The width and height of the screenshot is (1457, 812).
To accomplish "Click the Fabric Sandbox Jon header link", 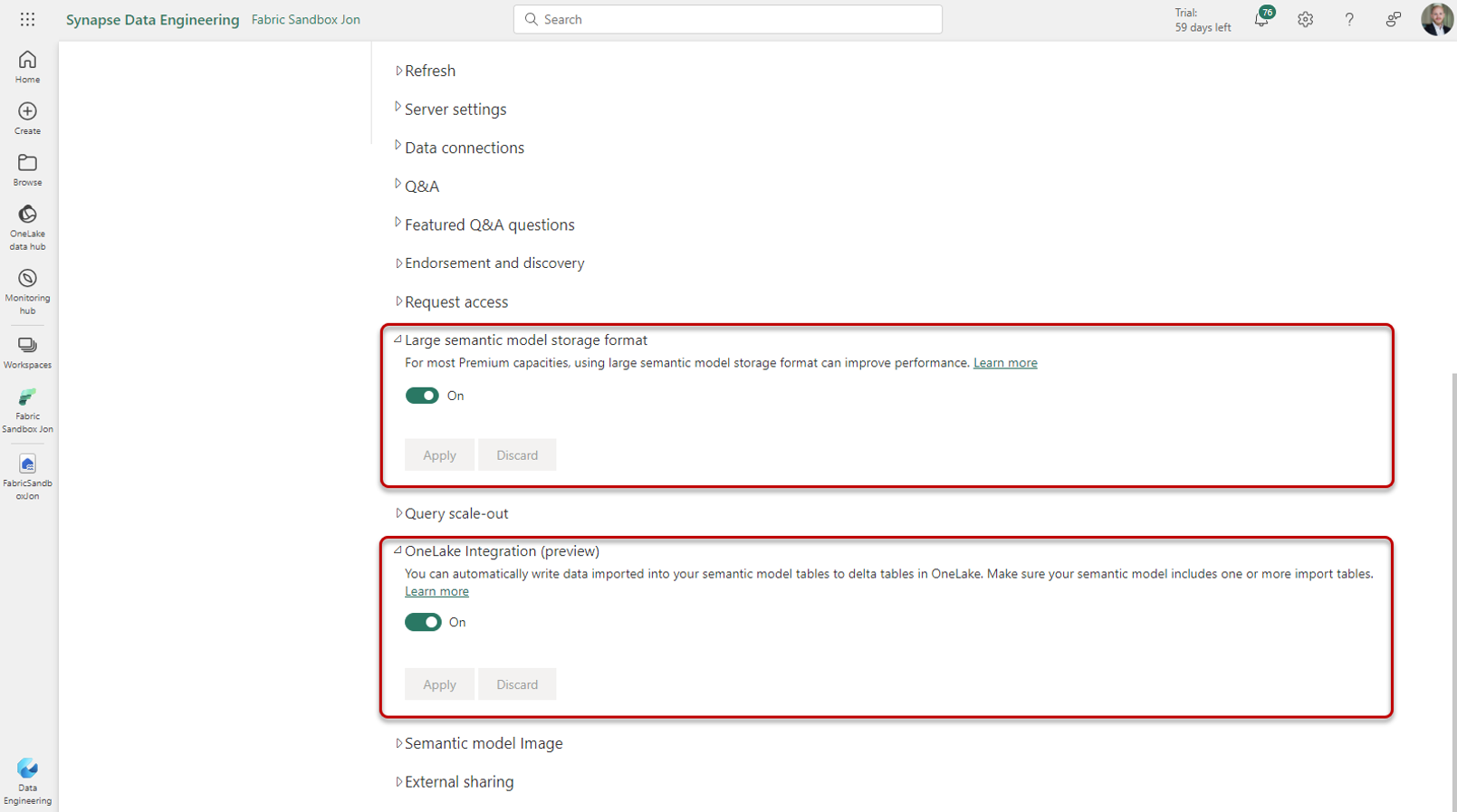I will click(x=306, y=19).
